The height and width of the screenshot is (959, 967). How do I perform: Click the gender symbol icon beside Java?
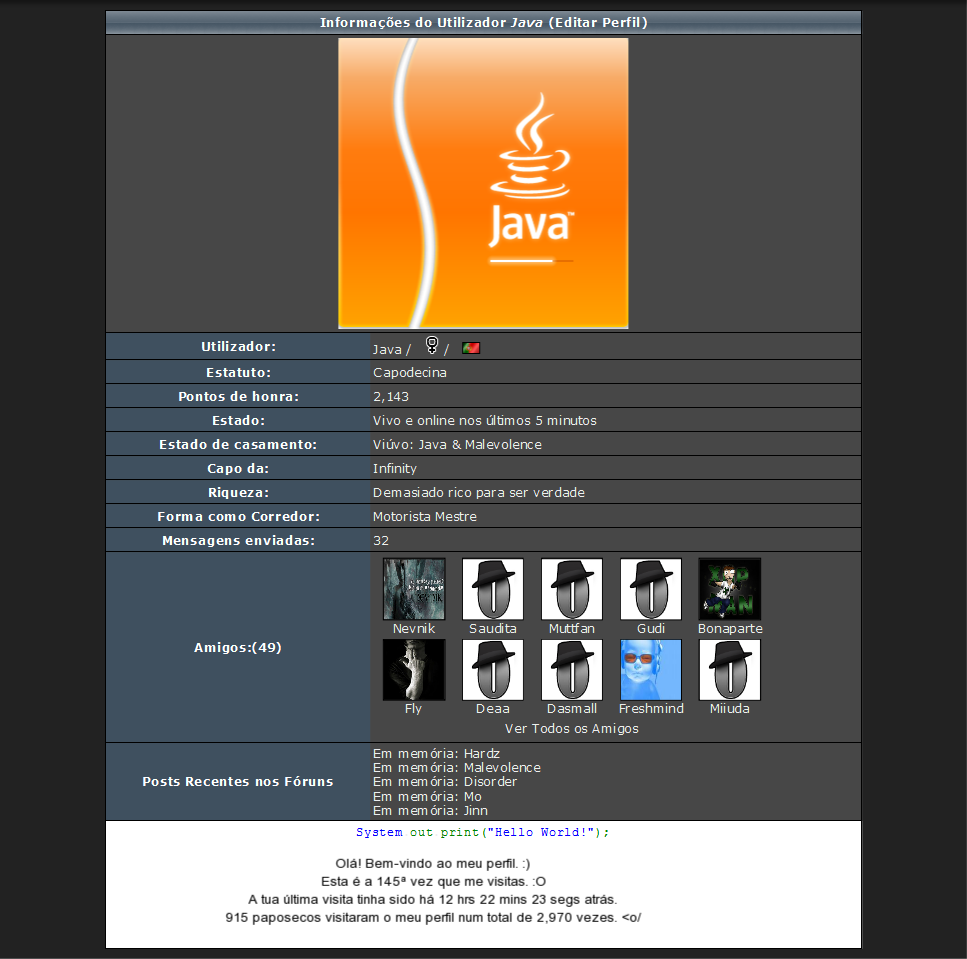click(x=431, y=346)
